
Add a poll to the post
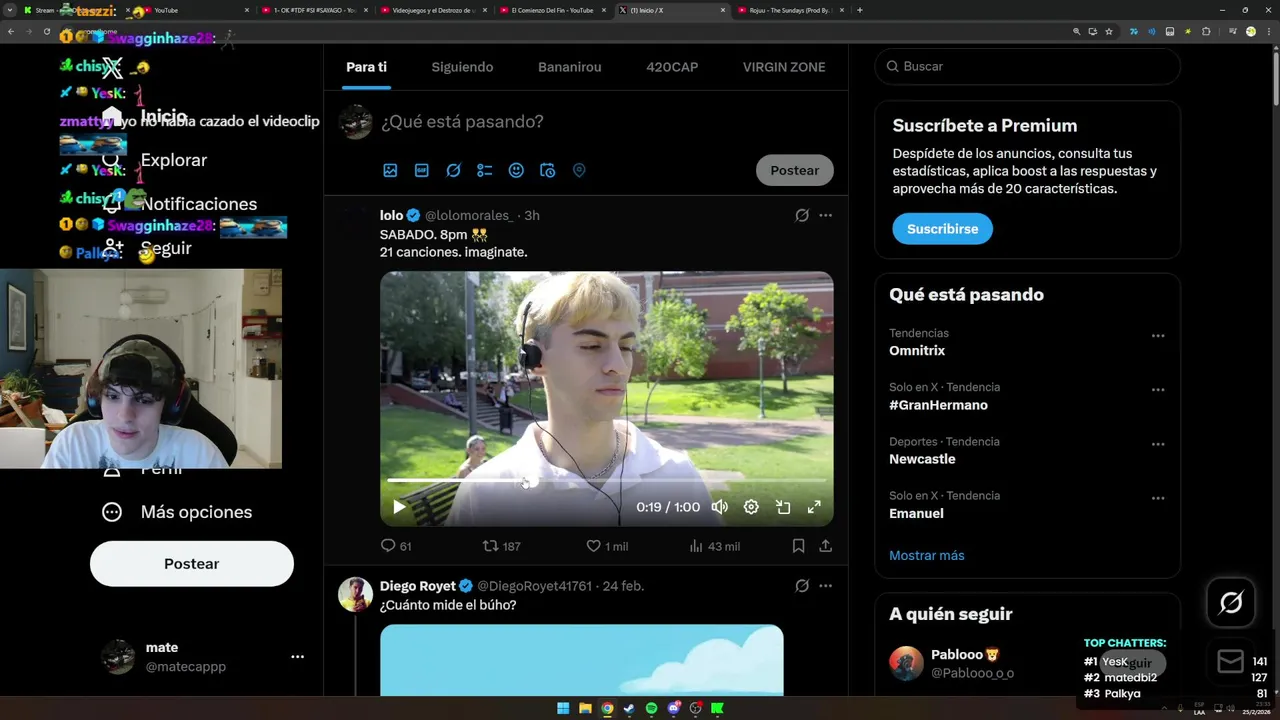click(485, 170)
